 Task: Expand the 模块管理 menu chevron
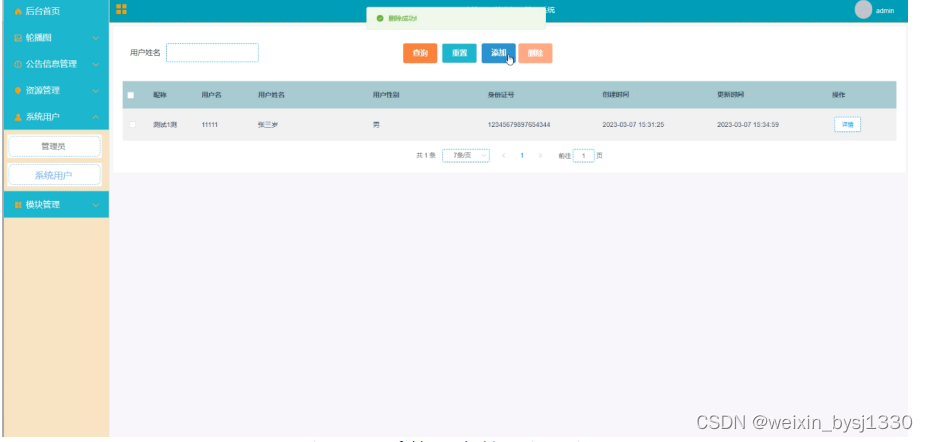tap(95, 205)
